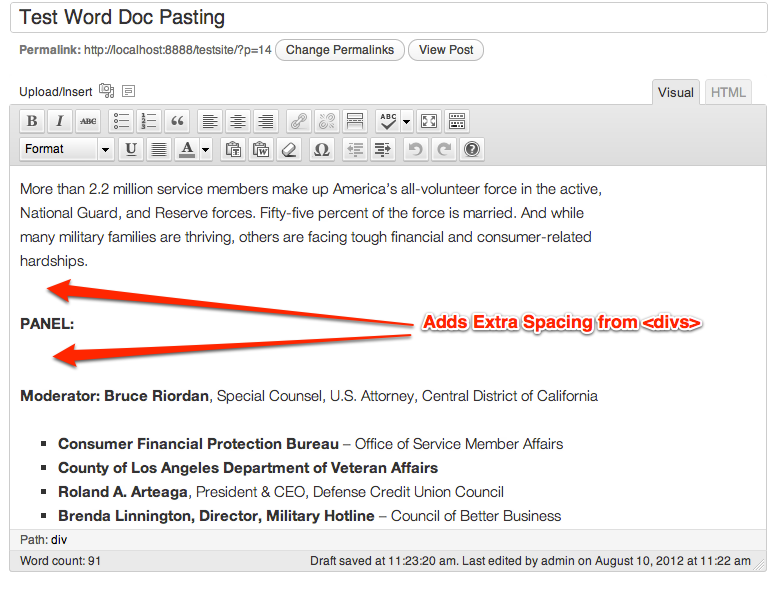Insert More tag

(x=355, y=121)
